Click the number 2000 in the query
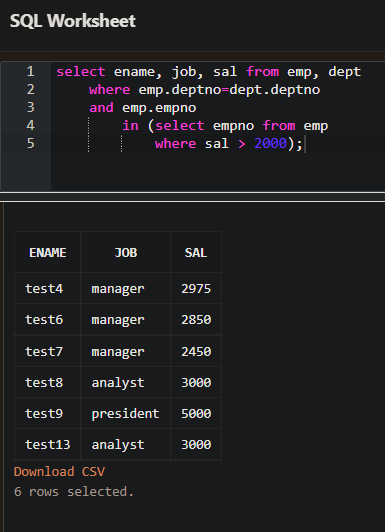Image resolution: width=385 pixels, height=532 pixels. tap(271, 143)
